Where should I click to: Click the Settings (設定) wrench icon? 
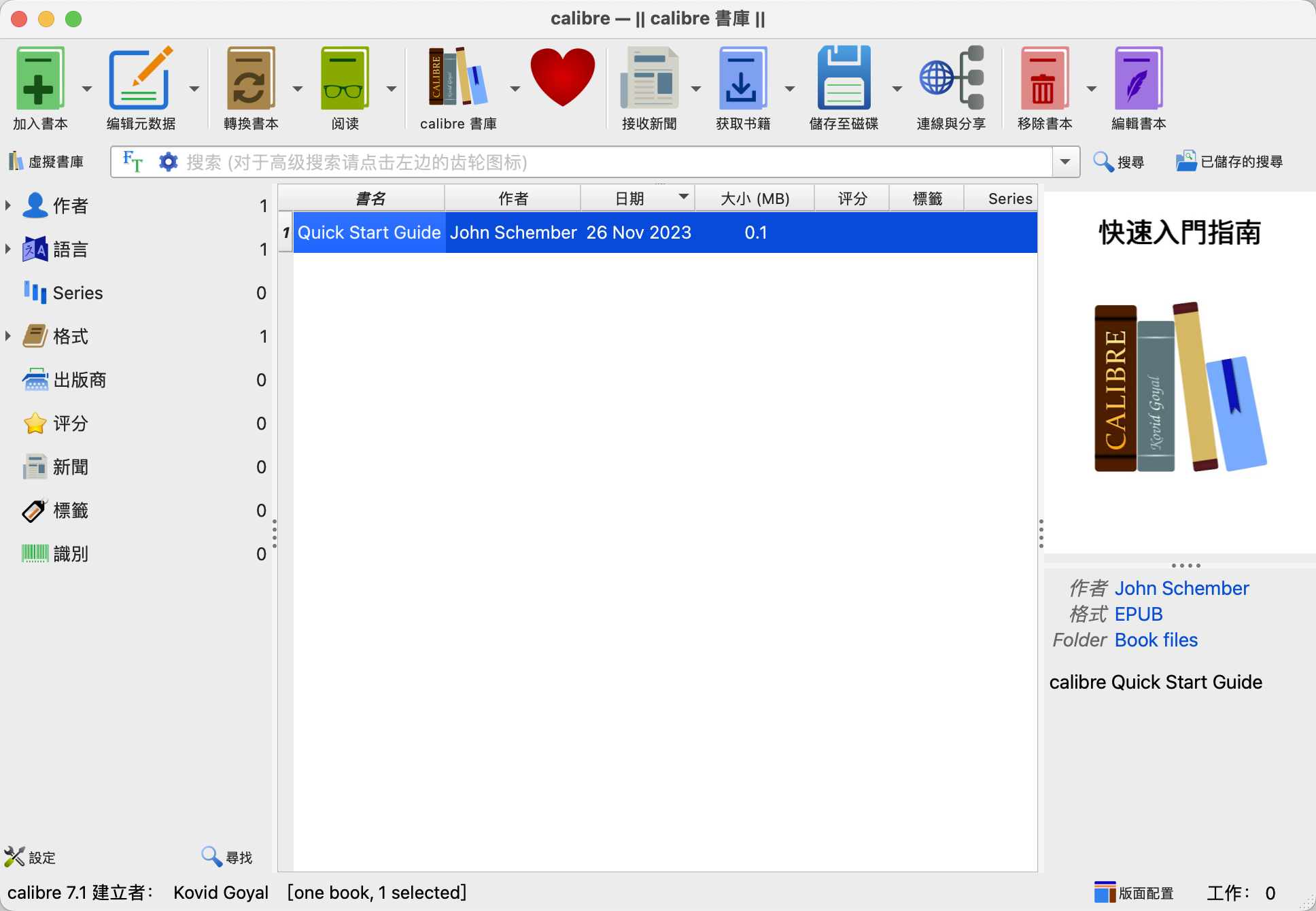pyautogui.click(x=29, y=857)
